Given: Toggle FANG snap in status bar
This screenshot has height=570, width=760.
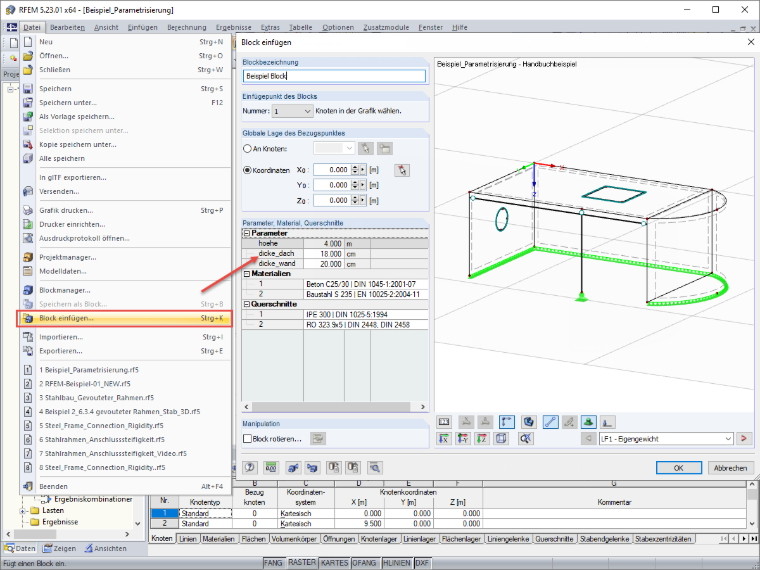Looking at the screenshot, I should 273,563.
